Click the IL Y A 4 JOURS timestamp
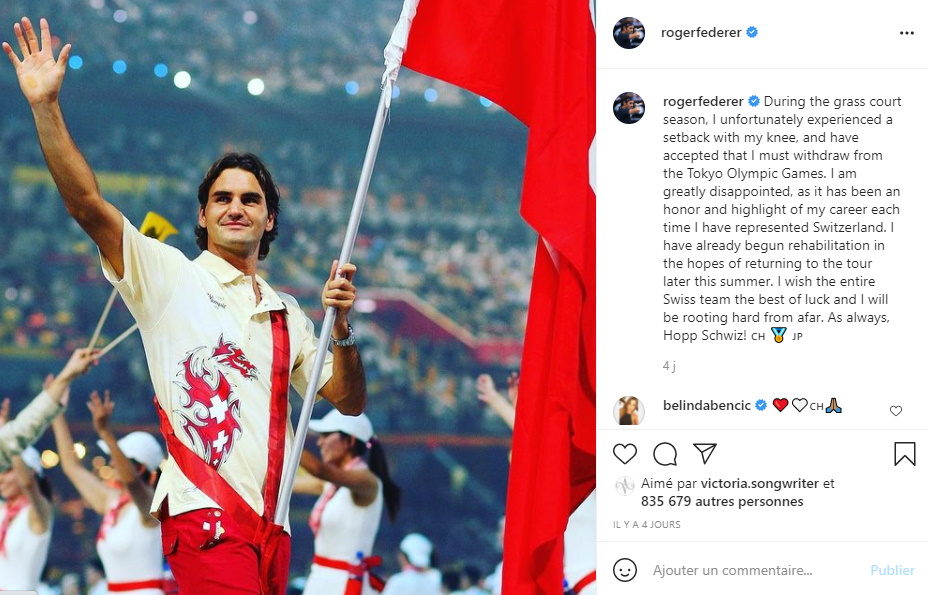Viewport: 928px width, 595px height. [x=647, y=525]
